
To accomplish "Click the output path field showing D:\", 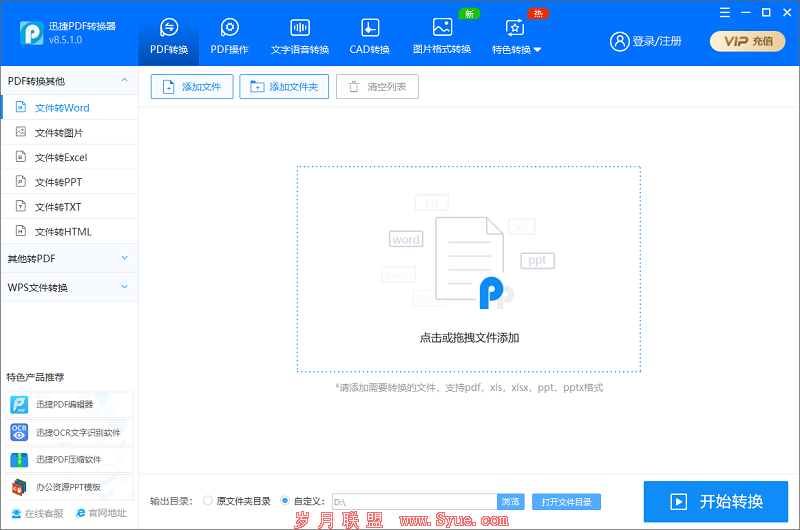I will point(414,502).
